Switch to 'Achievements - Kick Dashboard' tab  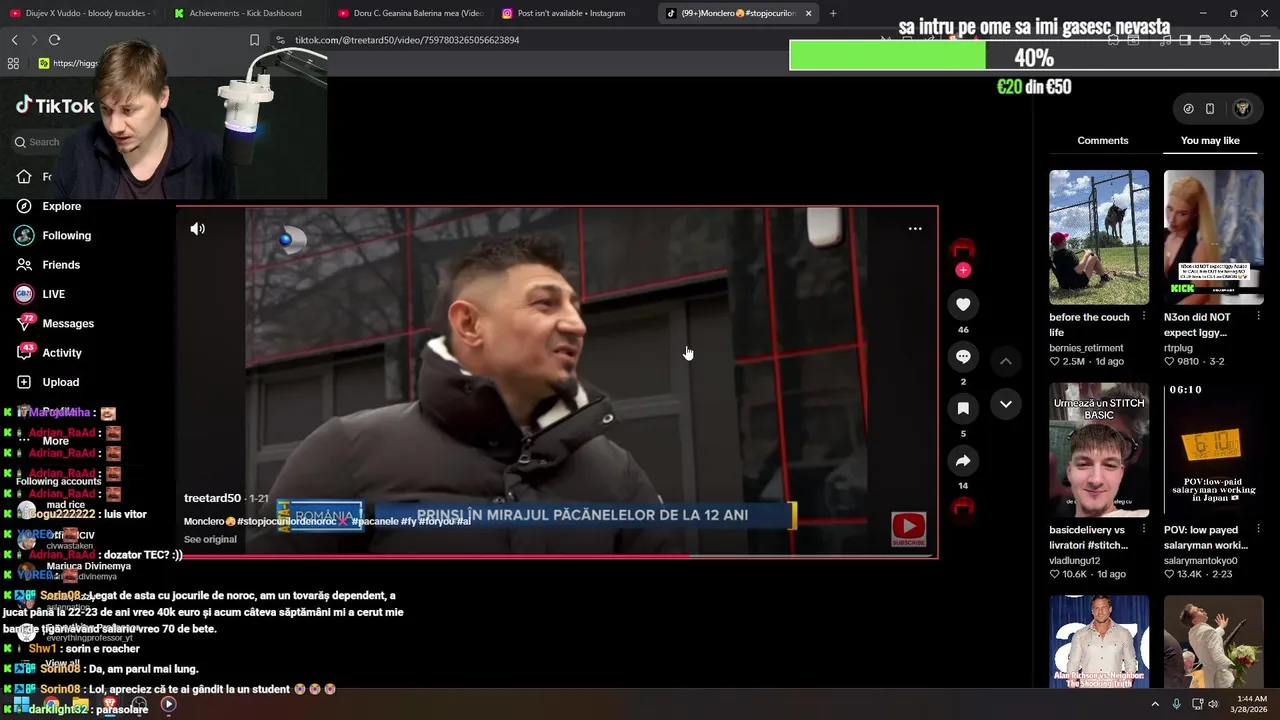(x=245, y=13)
